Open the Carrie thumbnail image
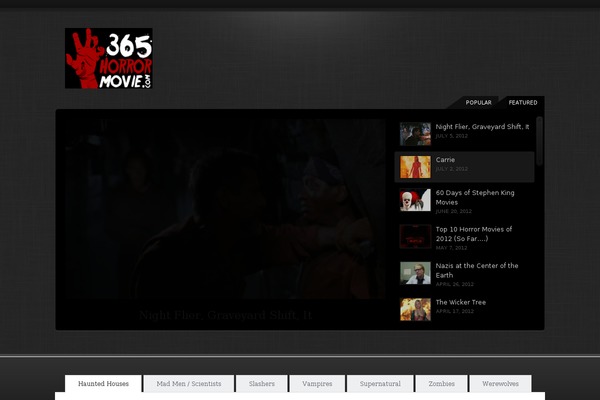Image resolution: width=600 pixels, height=400 pixels. (x=415, y=167)
